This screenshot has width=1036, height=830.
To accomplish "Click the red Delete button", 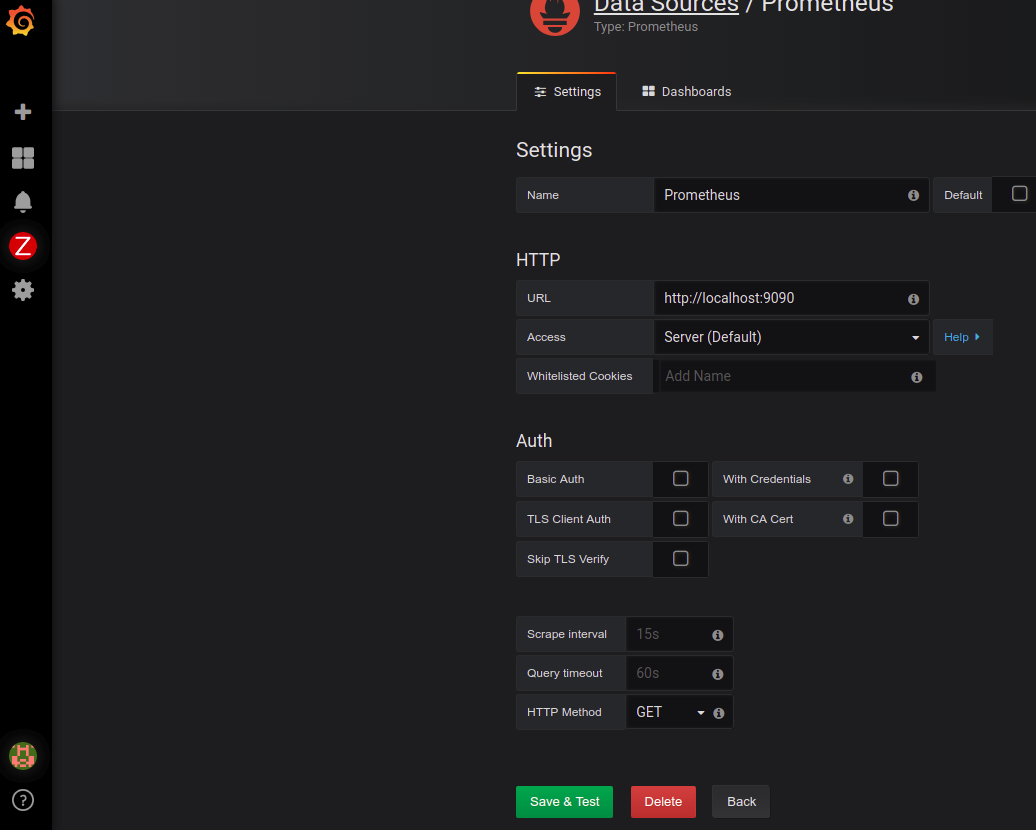I will [663, 802].
